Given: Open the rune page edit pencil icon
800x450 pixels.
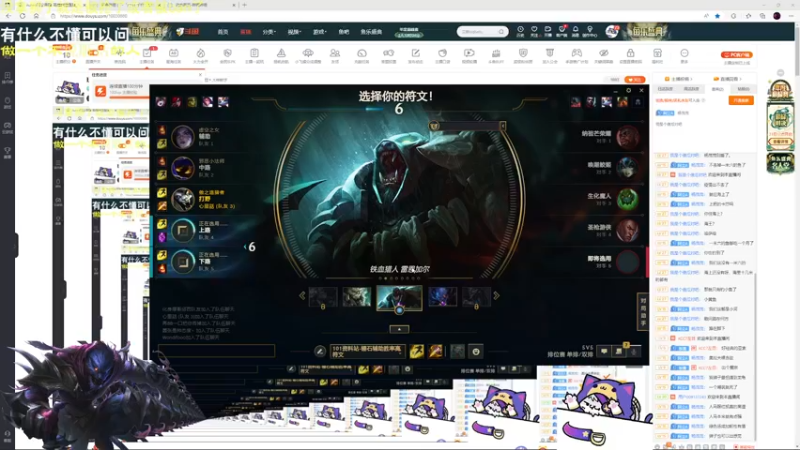Looking at the screenshot, I should tap(320, 351).
